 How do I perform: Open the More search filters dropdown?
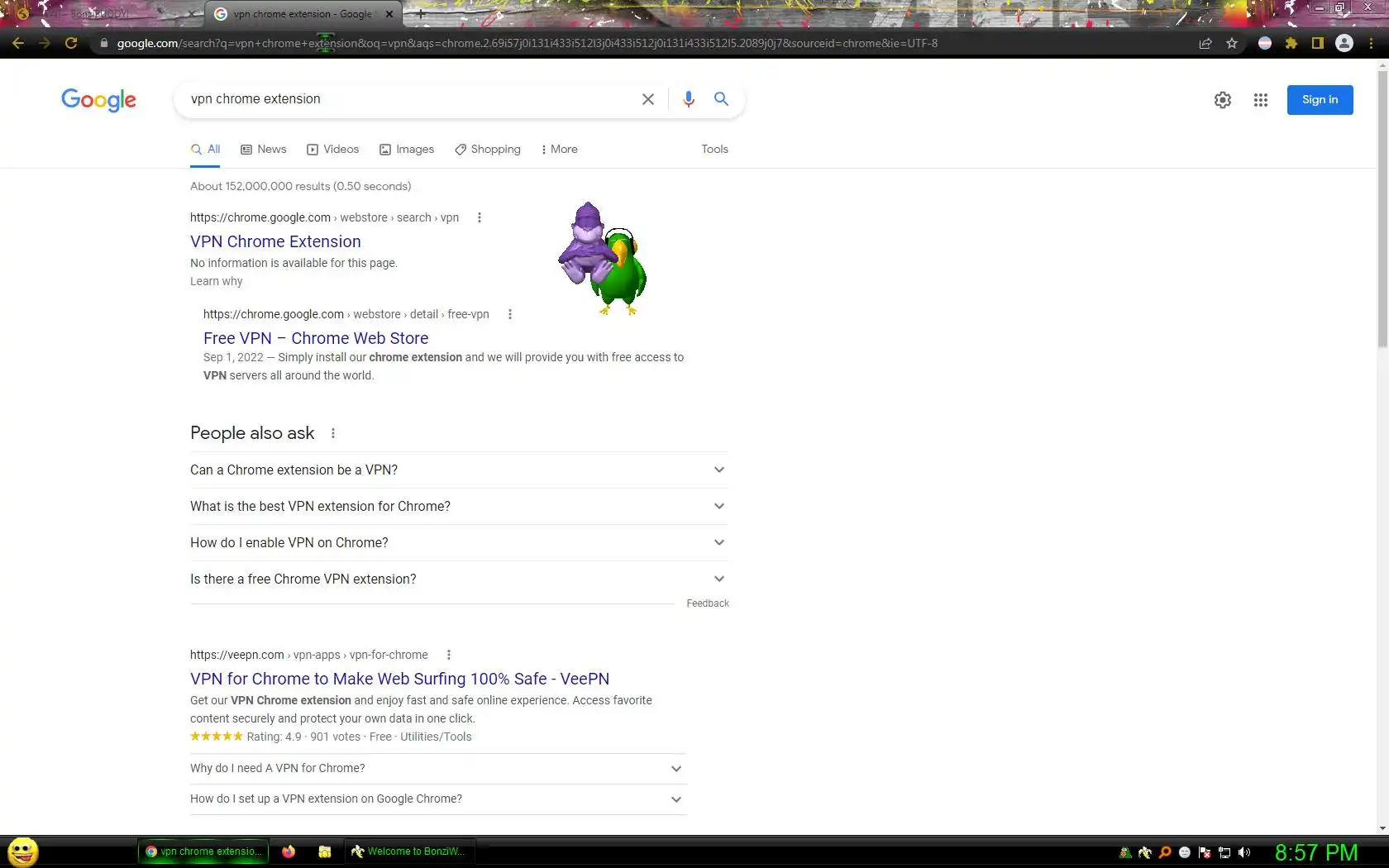click(559, 150)
